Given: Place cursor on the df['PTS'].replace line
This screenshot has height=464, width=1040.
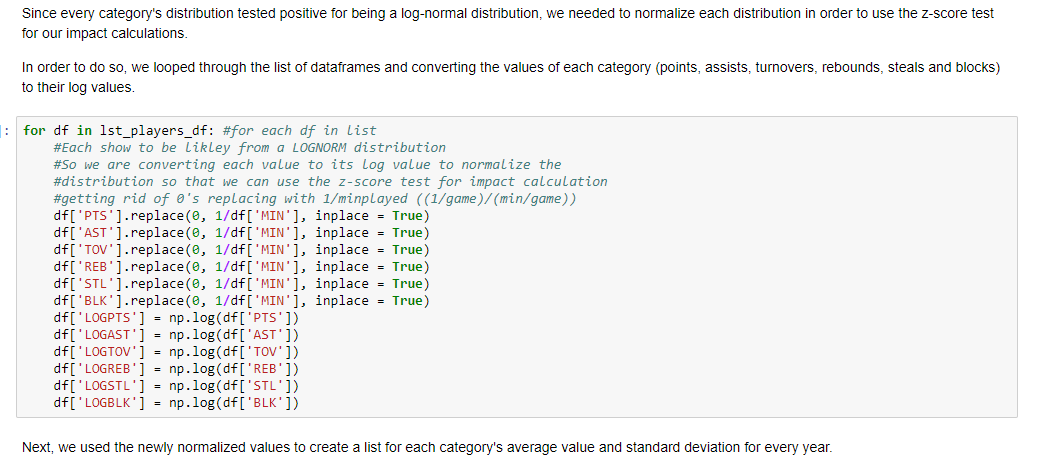Looking at the screenshot, I should click(x=242, y=215).
